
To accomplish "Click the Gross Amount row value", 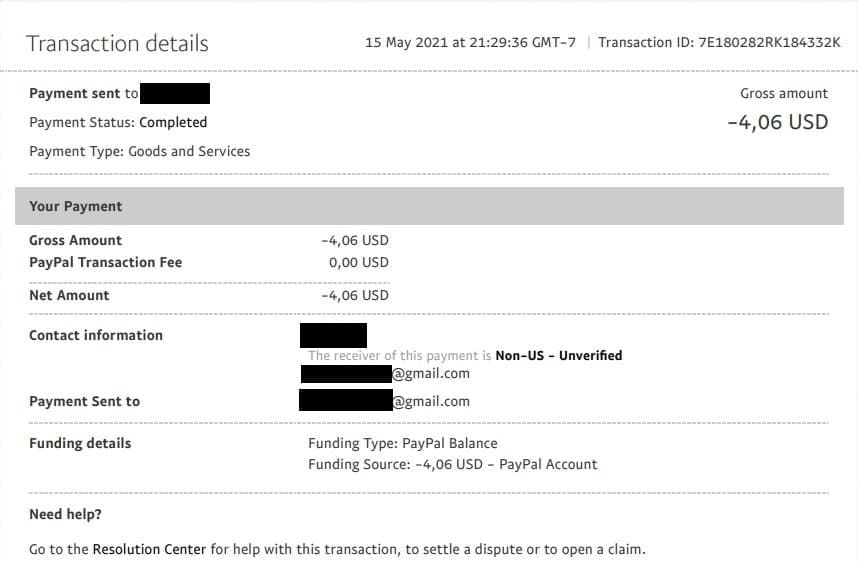I will 355,240.
